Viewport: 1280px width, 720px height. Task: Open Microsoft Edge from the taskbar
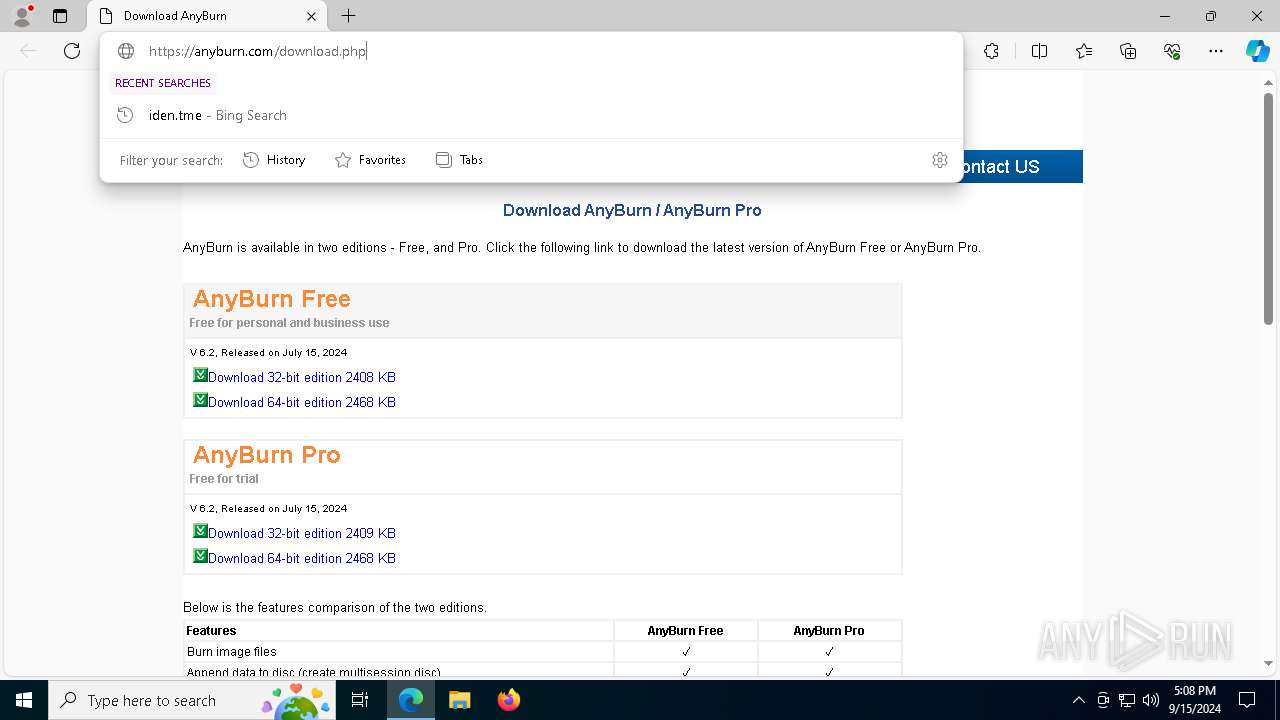pos(411,700)
